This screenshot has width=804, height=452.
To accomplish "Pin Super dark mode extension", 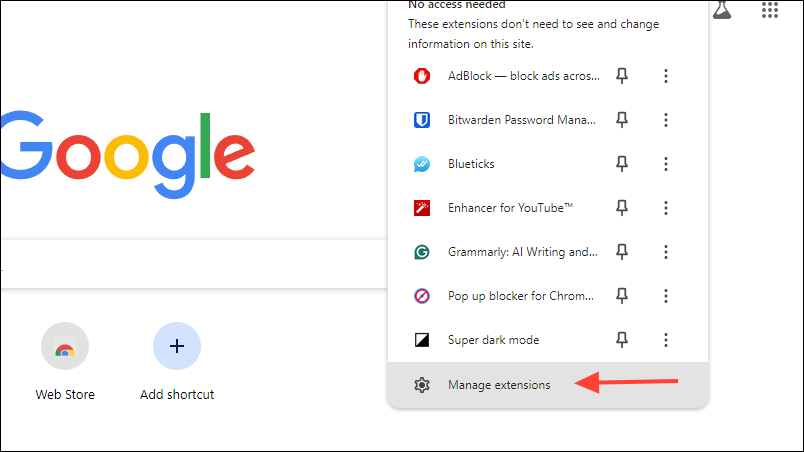I will 622,340.
